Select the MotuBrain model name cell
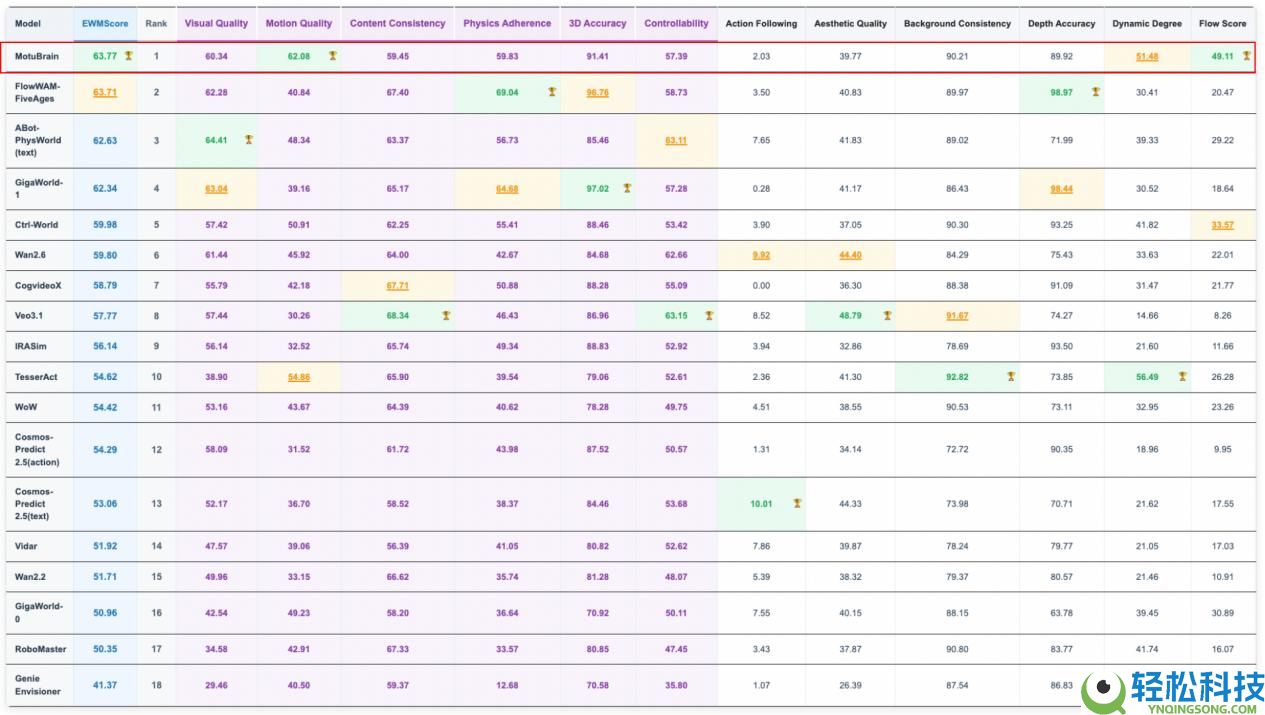 click(37, 56)
